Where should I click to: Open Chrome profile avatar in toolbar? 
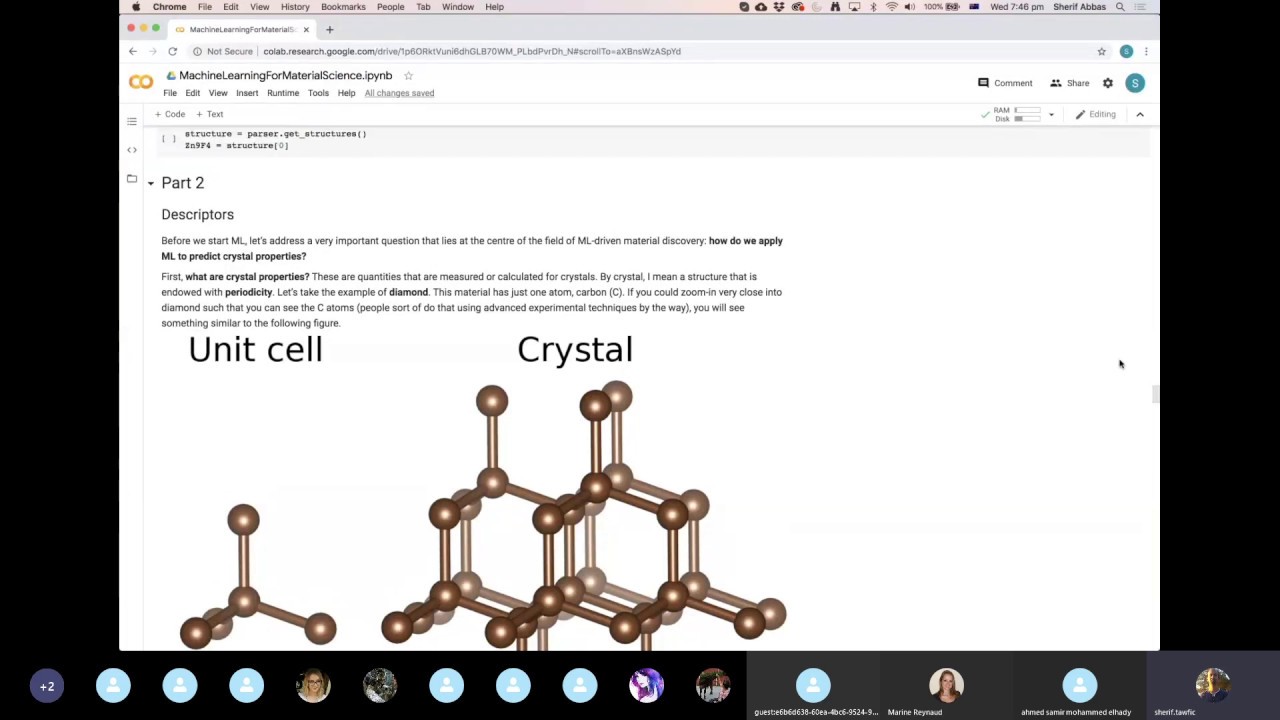[x=1126, y=51]
